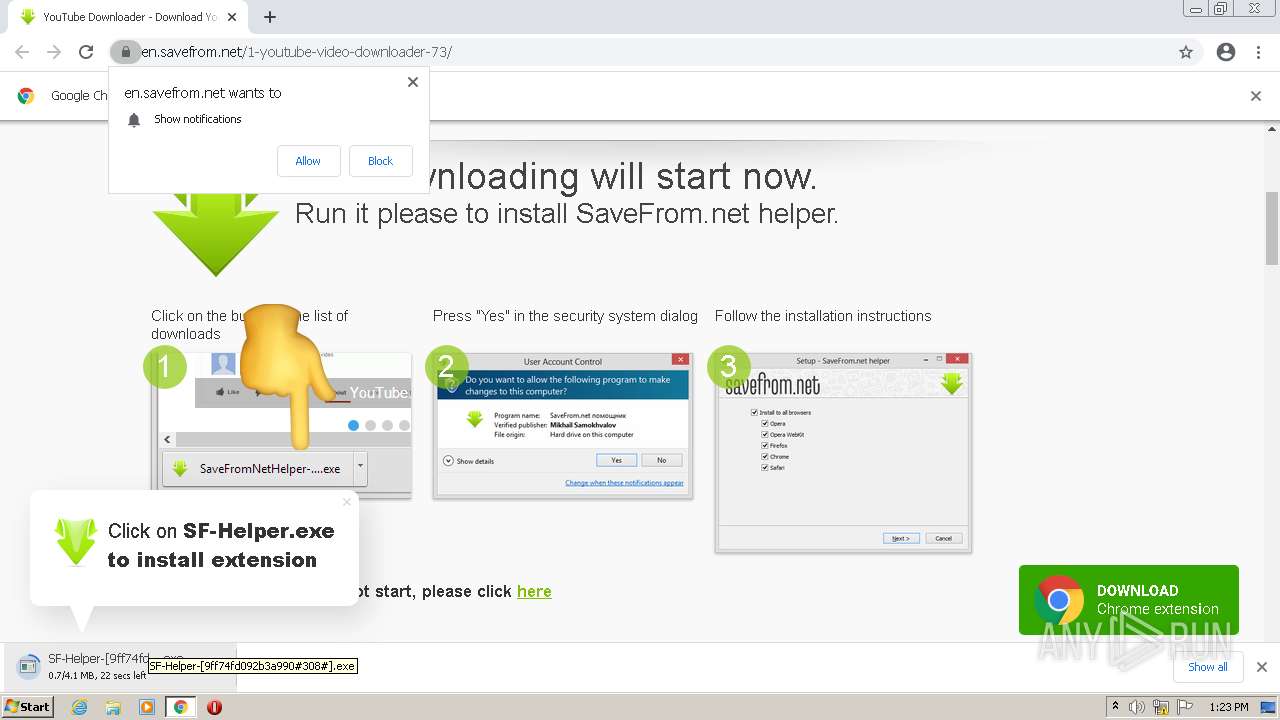
Task: Open the network tray icon
Action: point(1161,707)
